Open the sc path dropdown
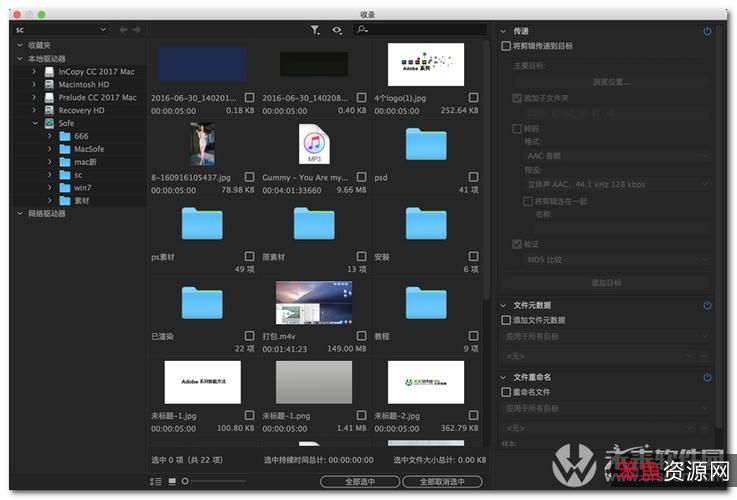Screen dimensions: 737x500 tap(61, 30)
